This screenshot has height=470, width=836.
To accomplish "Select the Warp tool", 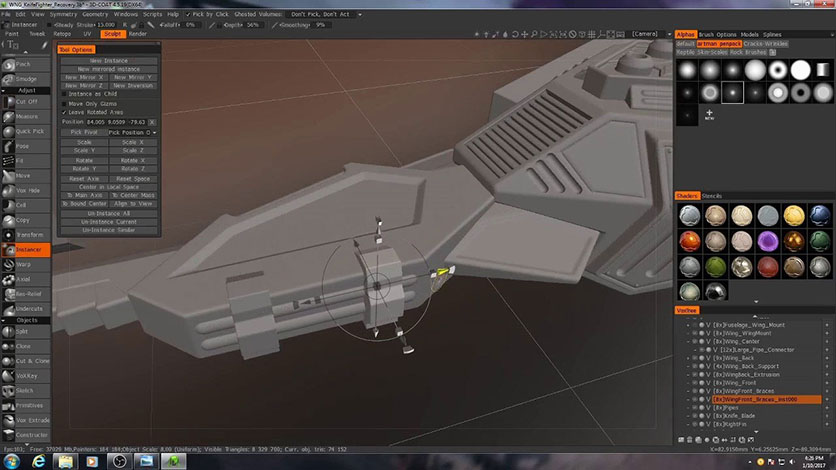I will pos(26,264).
